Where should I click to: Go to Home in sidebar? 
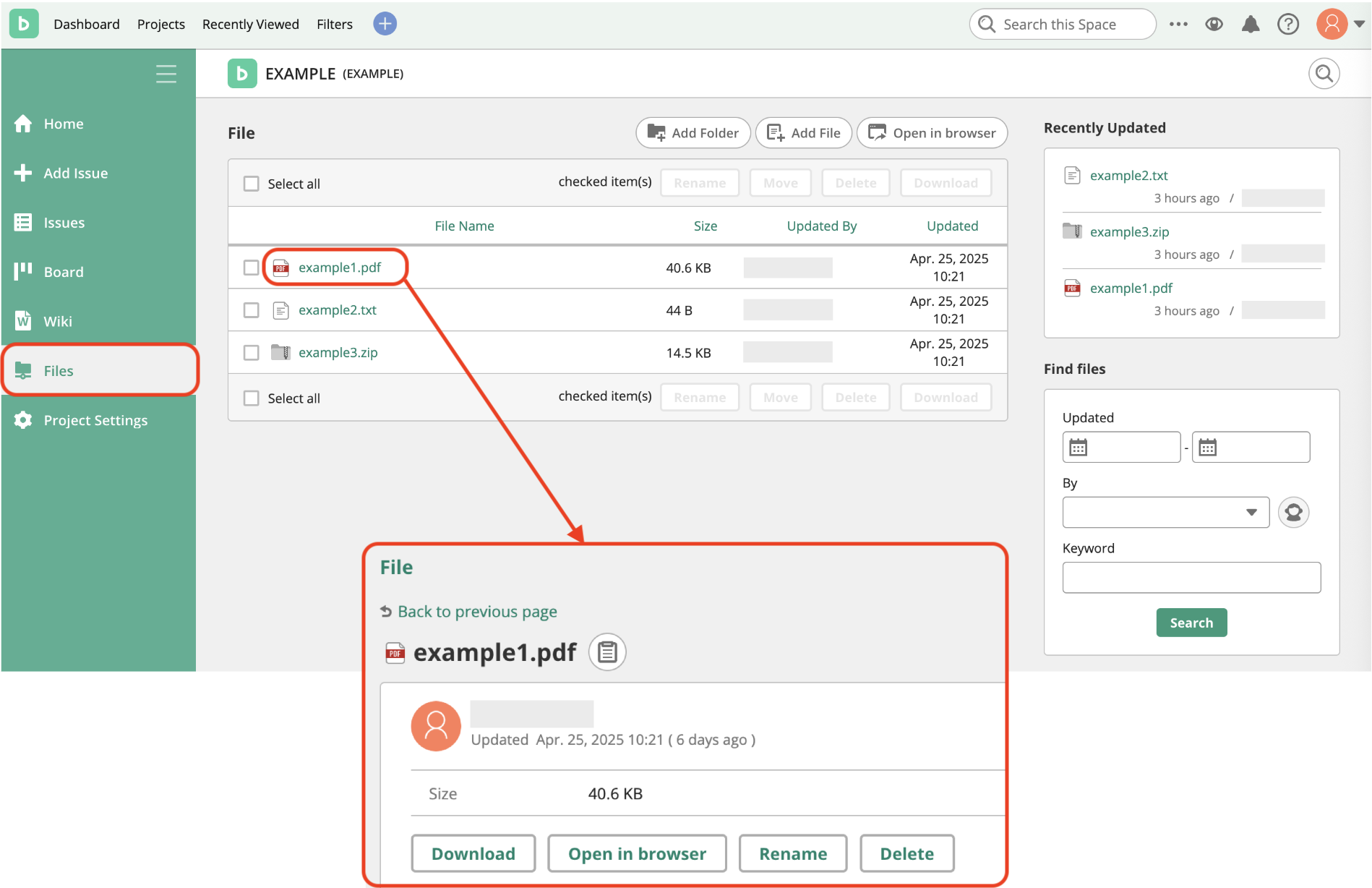tap(98, 124)
